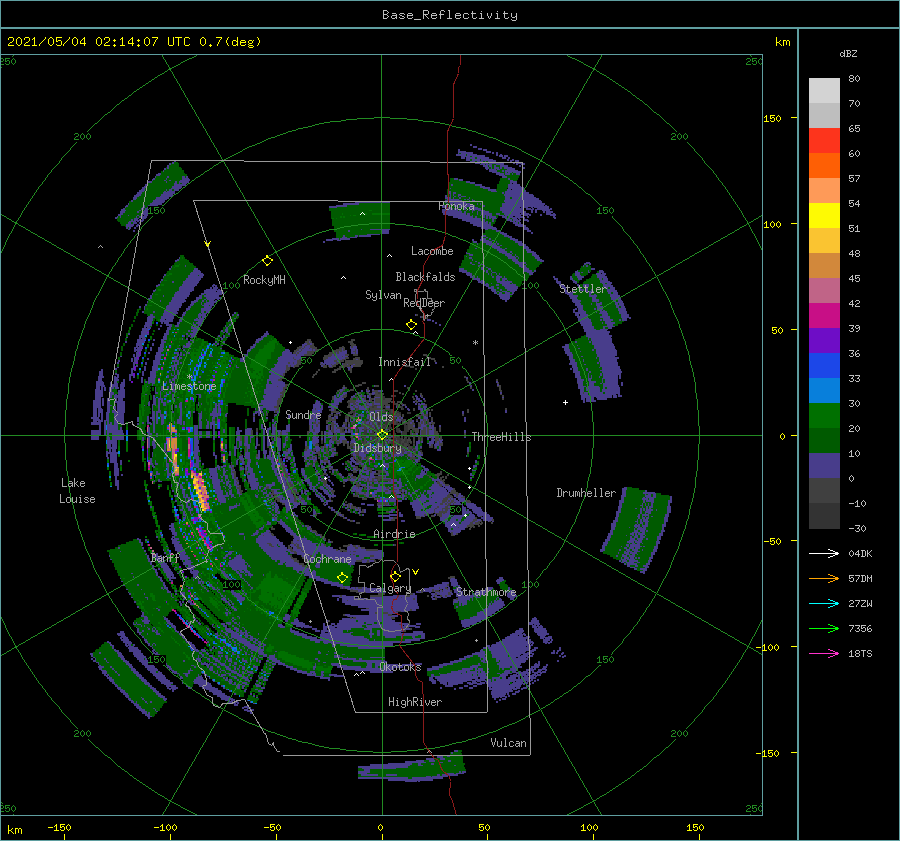Select the blue 33–36 dBZ swatch
Screen dimensions: 900x841
tap(824, 366)
